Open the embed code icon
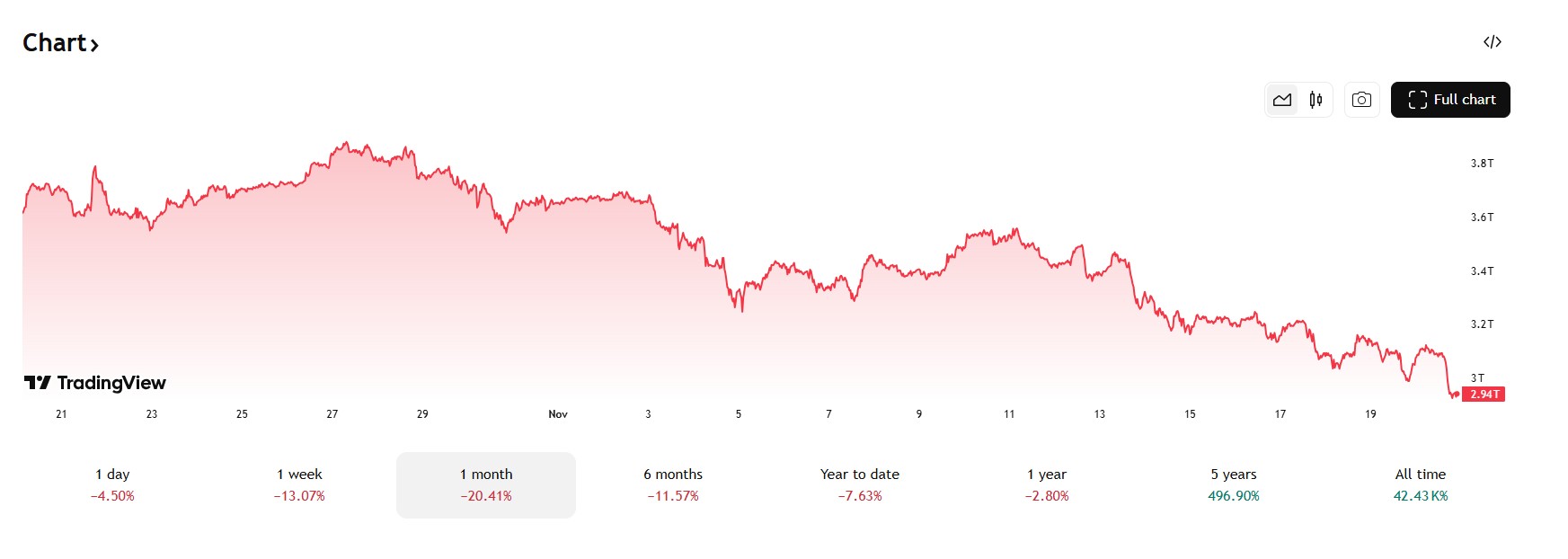Image resolution: width=1568 pixels, height=559 pixels. pyautogui.click(x=1492, y=42)
